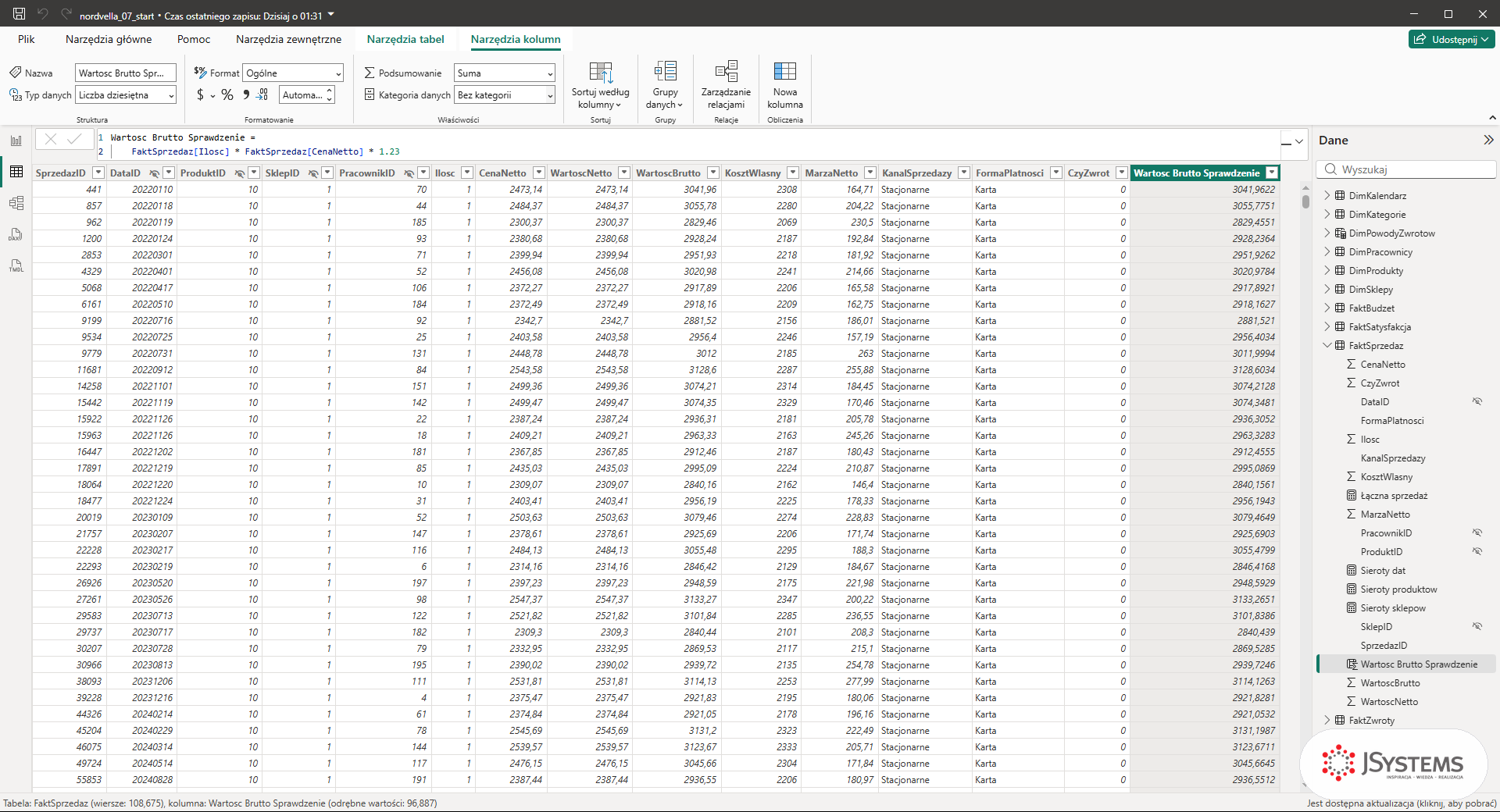Open Grupy danych menu
Image resolution: width=1500 pixels, height=812 pixels.
pos(665,86)
